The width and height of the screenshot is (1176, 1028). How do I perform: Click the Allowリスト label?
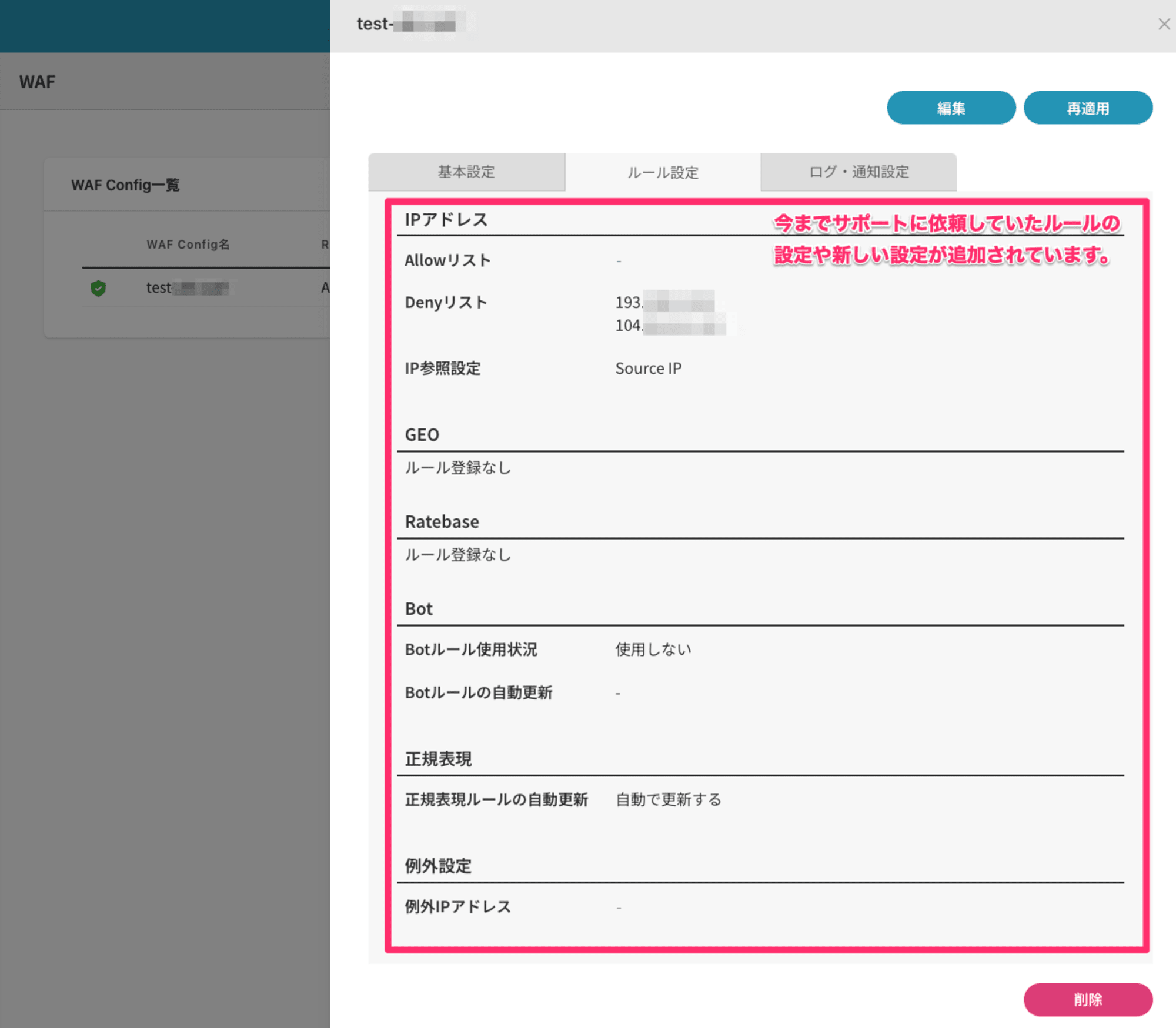pyautogui.click(x=447, y=260)
